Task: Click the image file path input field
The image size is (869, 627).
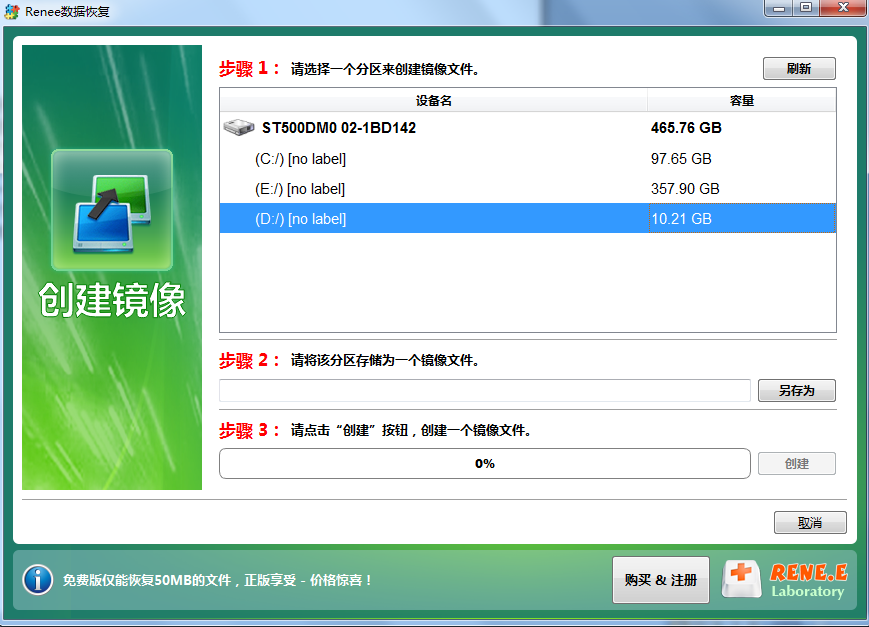Action: (484, 390)
